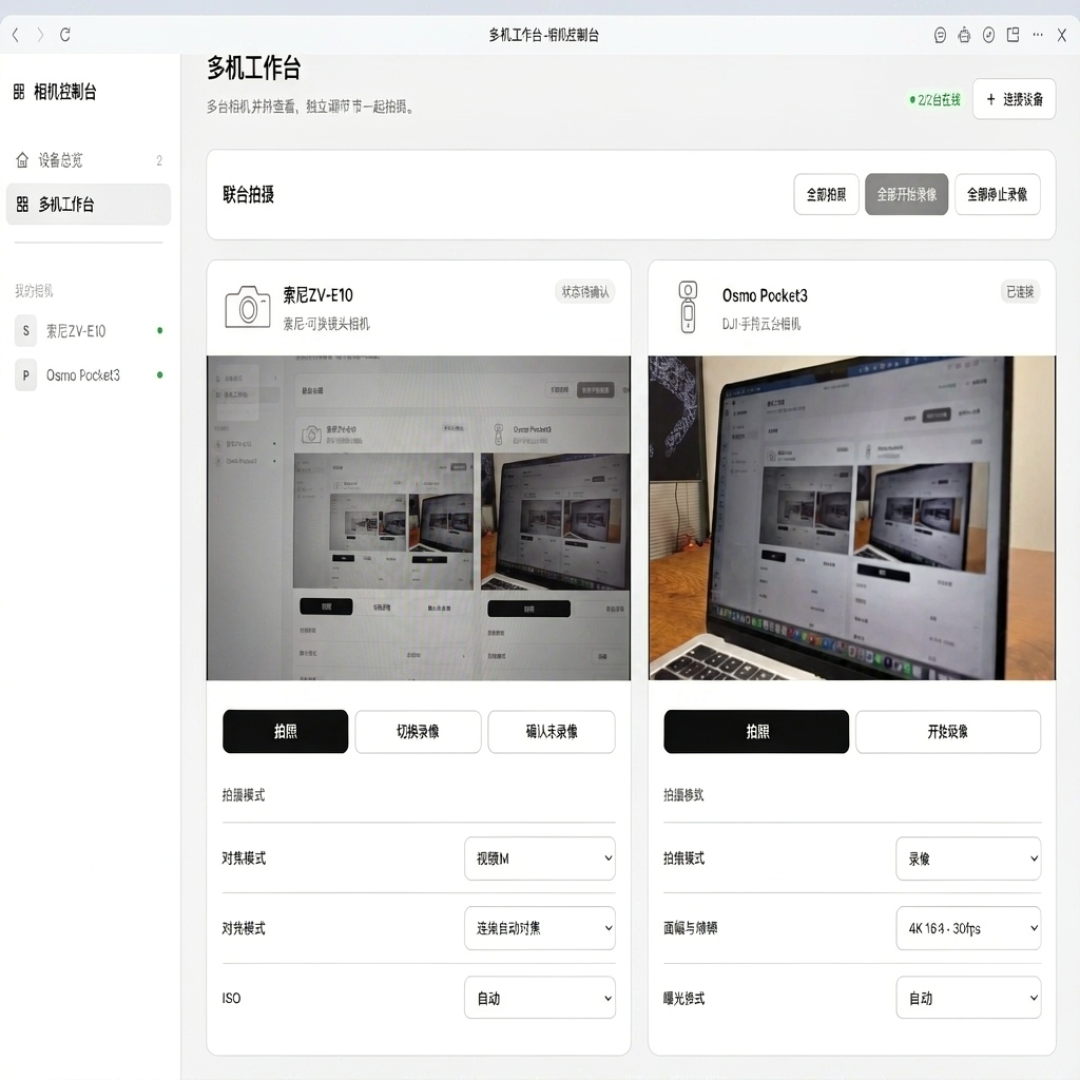Image resolution: width=1080 pixels, height=1080 pixels.
Task: Click the gimbal icon on Osmo Pocket3 card
Action: 687,307
